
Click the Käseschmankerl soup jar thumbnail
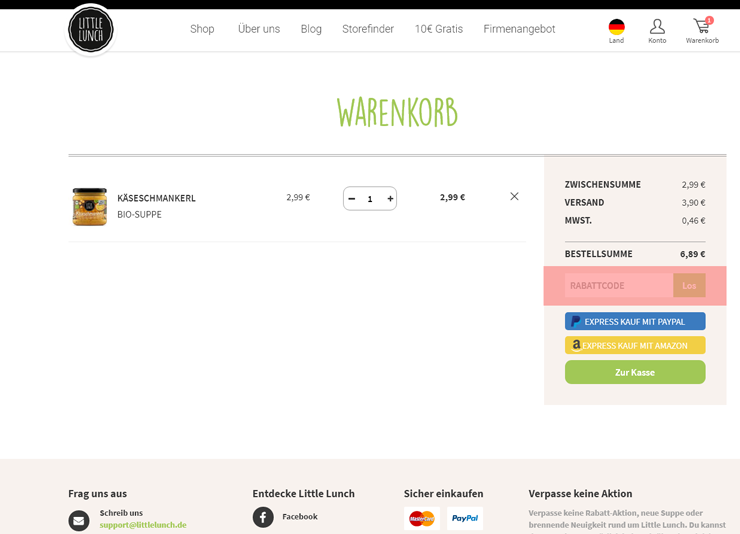click(90, 206)
